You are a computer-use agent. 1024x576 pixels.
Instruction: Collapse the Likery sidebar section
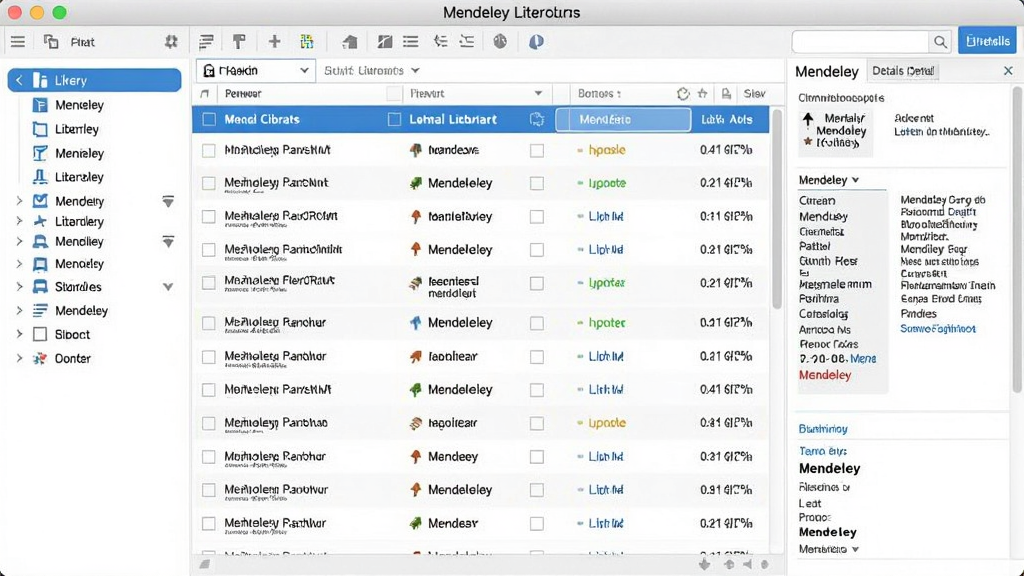19,80
